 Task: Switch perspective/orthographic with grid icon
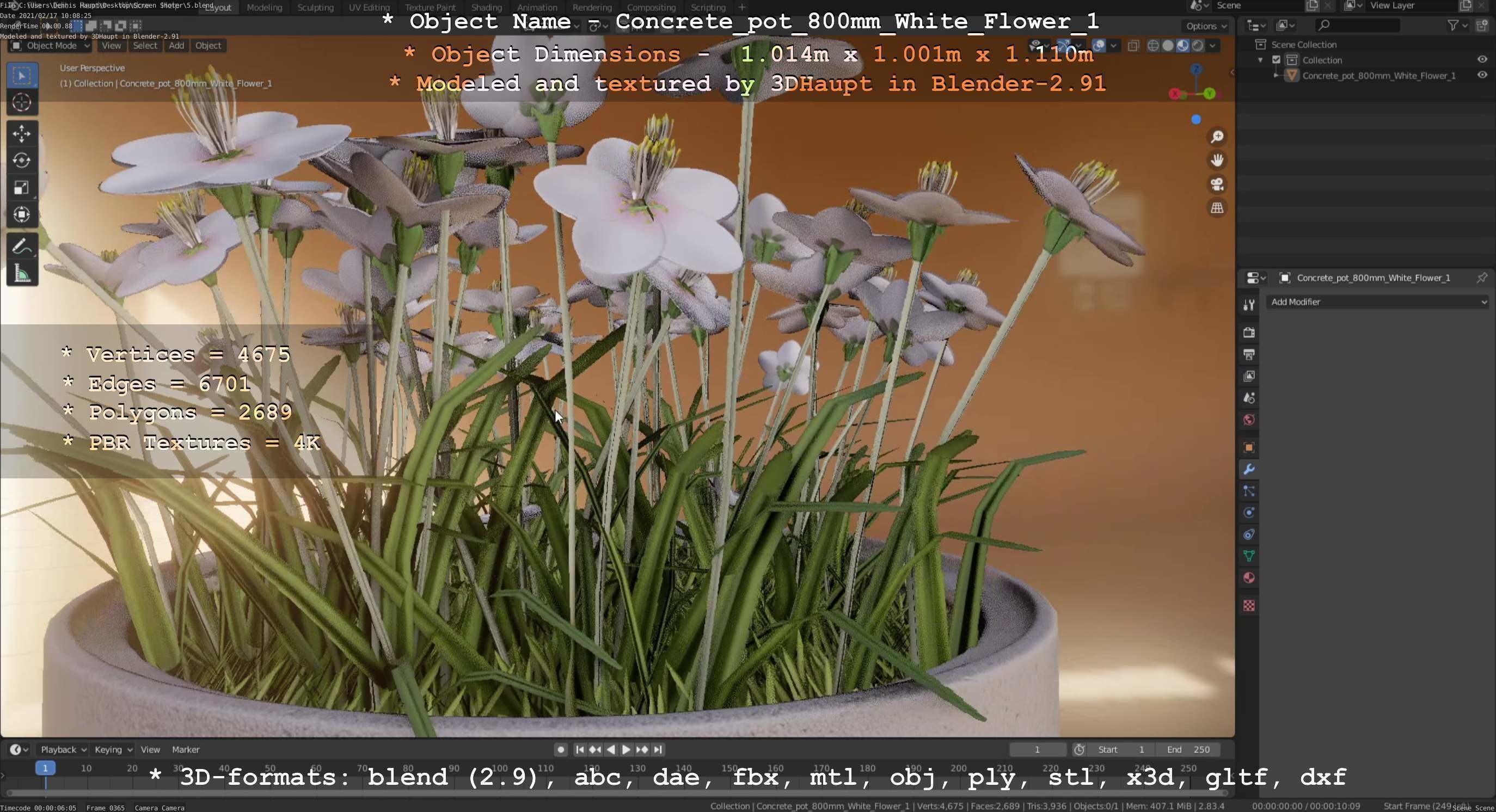1217,208
